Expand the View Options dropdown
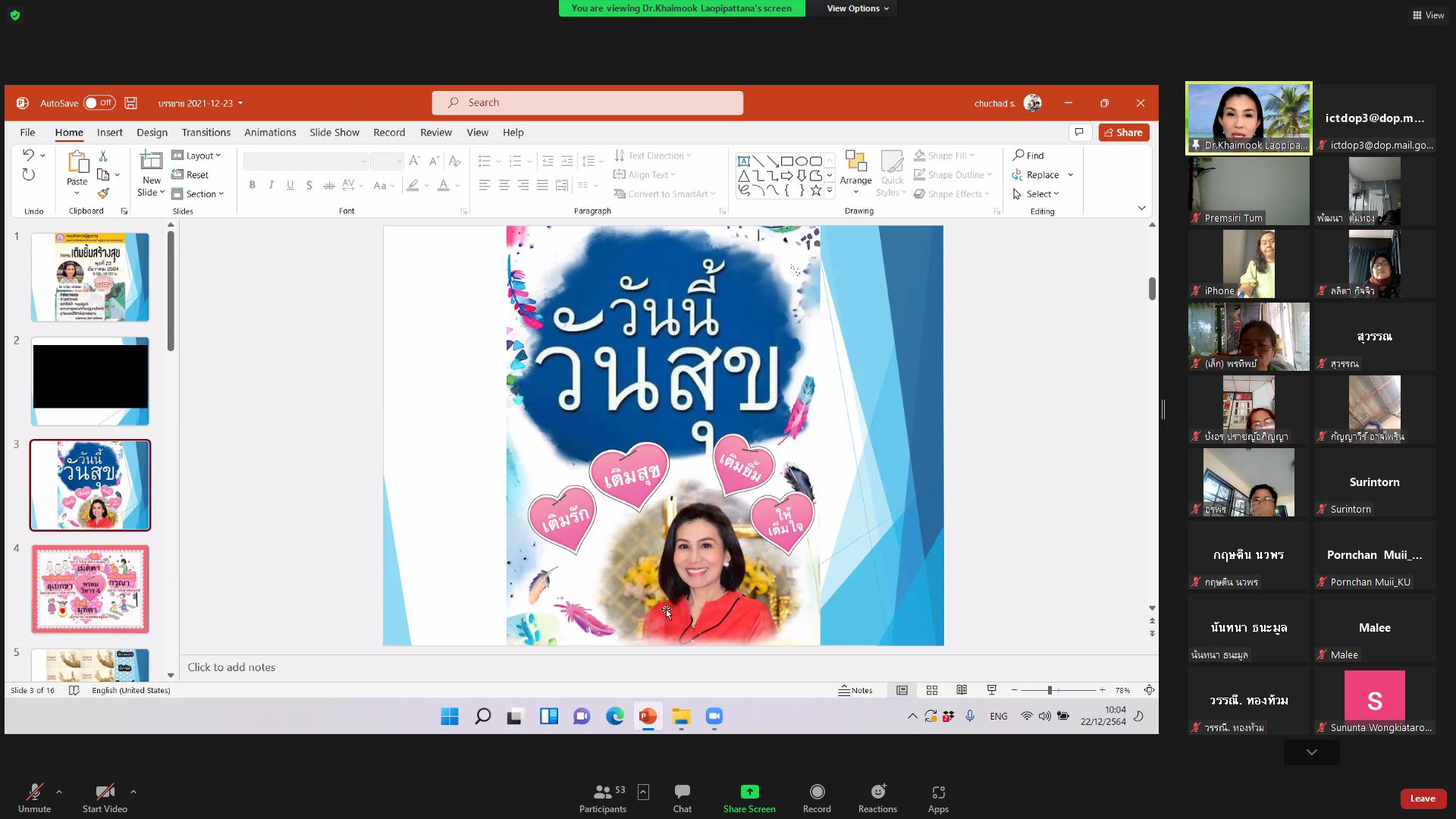The height and width of the screenshot is (819, 1456). 858,8
